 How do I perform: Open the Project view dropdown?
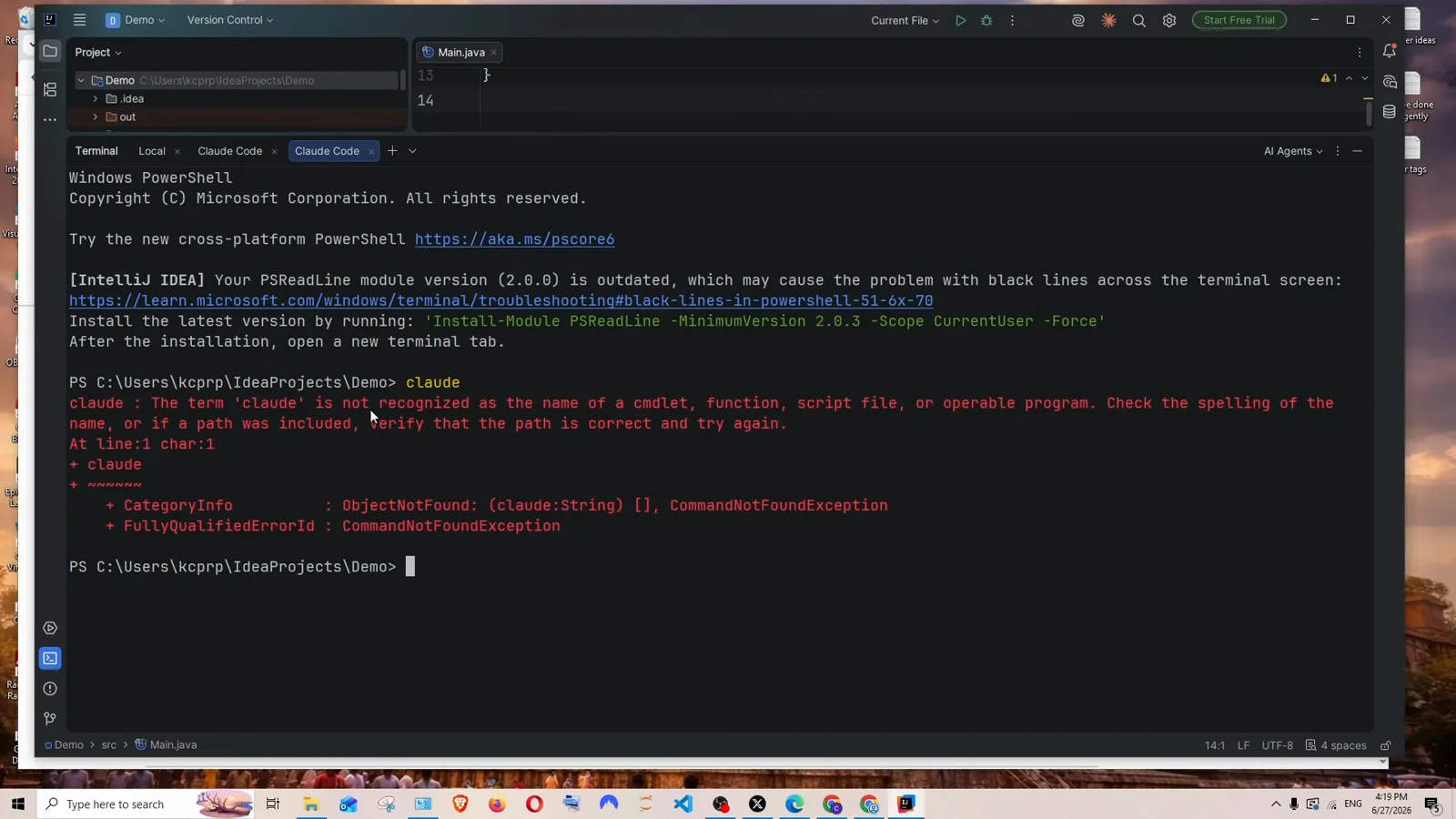tap(98, 52)
